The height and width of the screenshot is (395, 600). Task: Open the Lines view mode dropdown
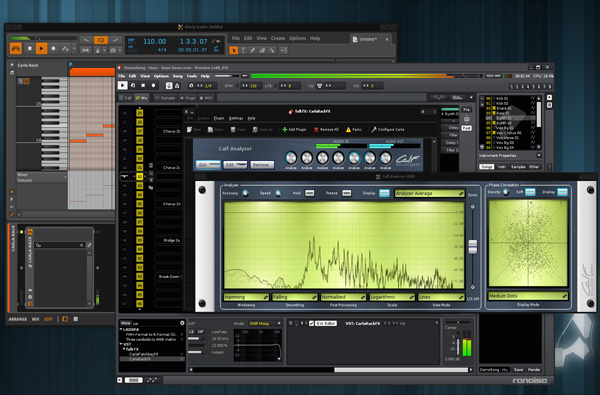click(x=441, y=297)
